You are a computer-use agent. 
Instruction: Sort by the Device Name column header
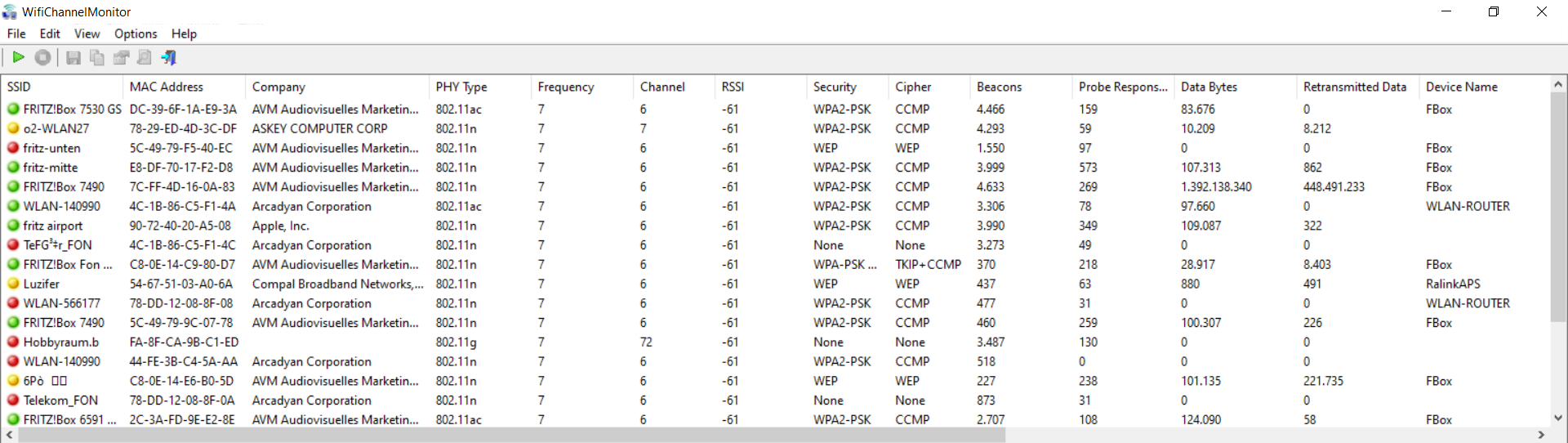1484,87
